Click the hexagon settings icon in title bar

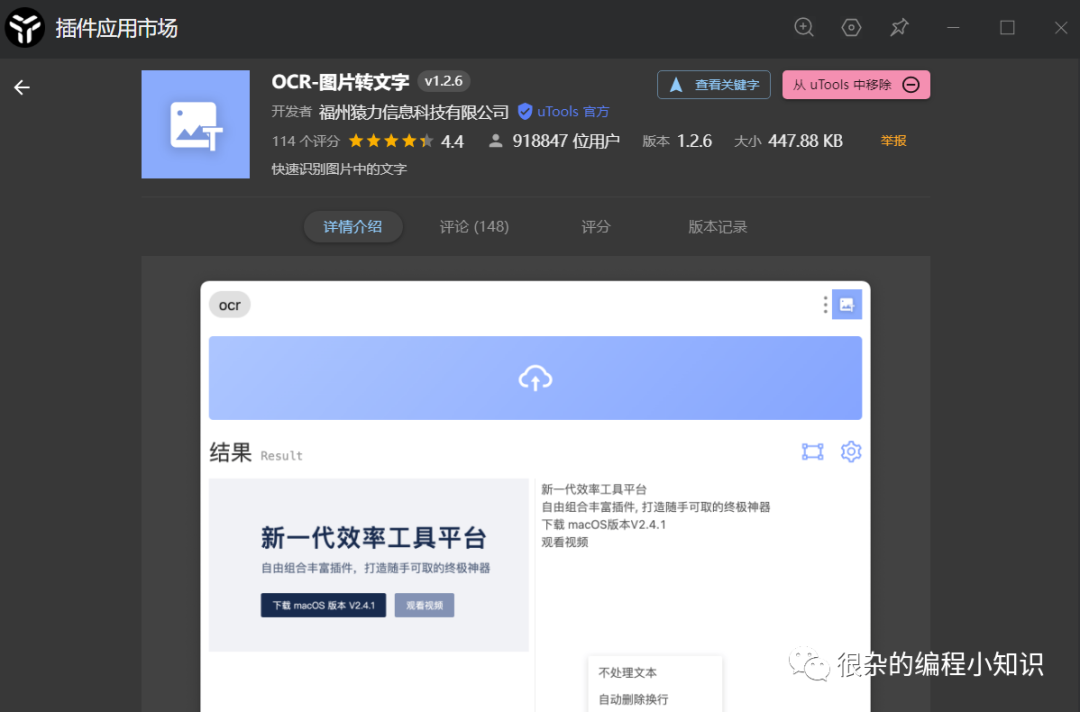tap(851, 28)
